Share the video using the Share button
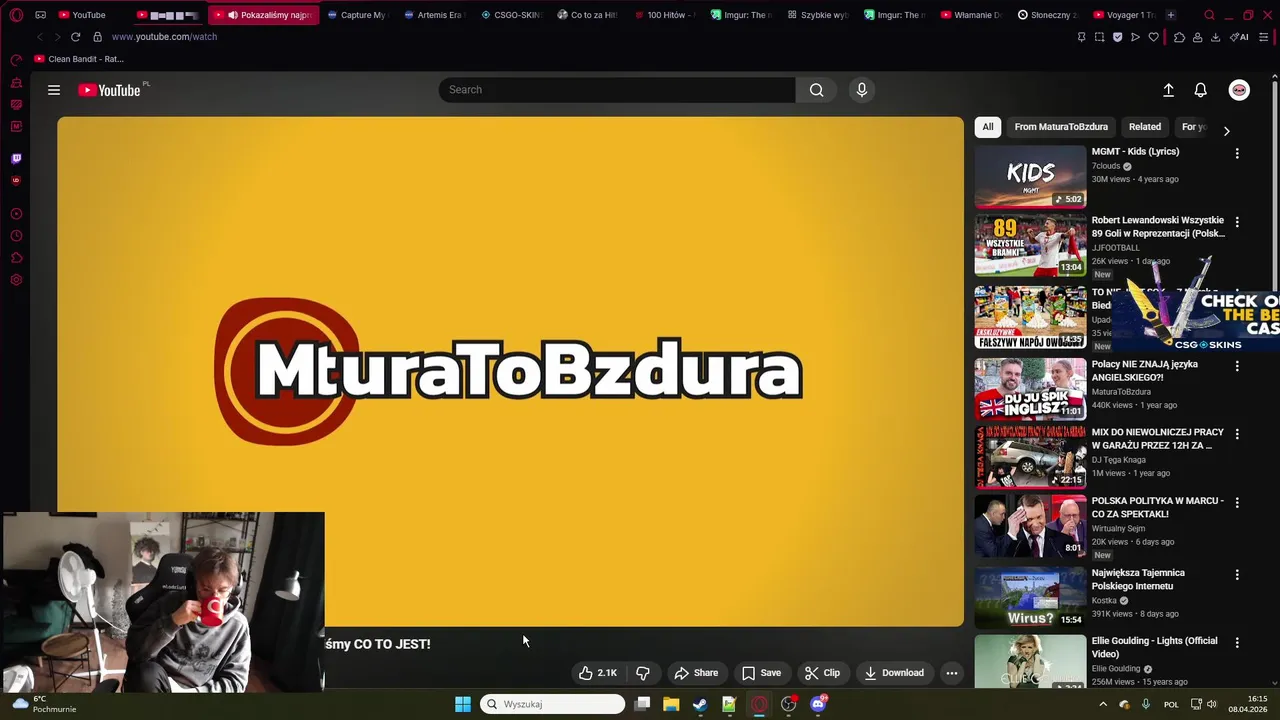This screenshot has width=1280, height=720. pos(696,673)
